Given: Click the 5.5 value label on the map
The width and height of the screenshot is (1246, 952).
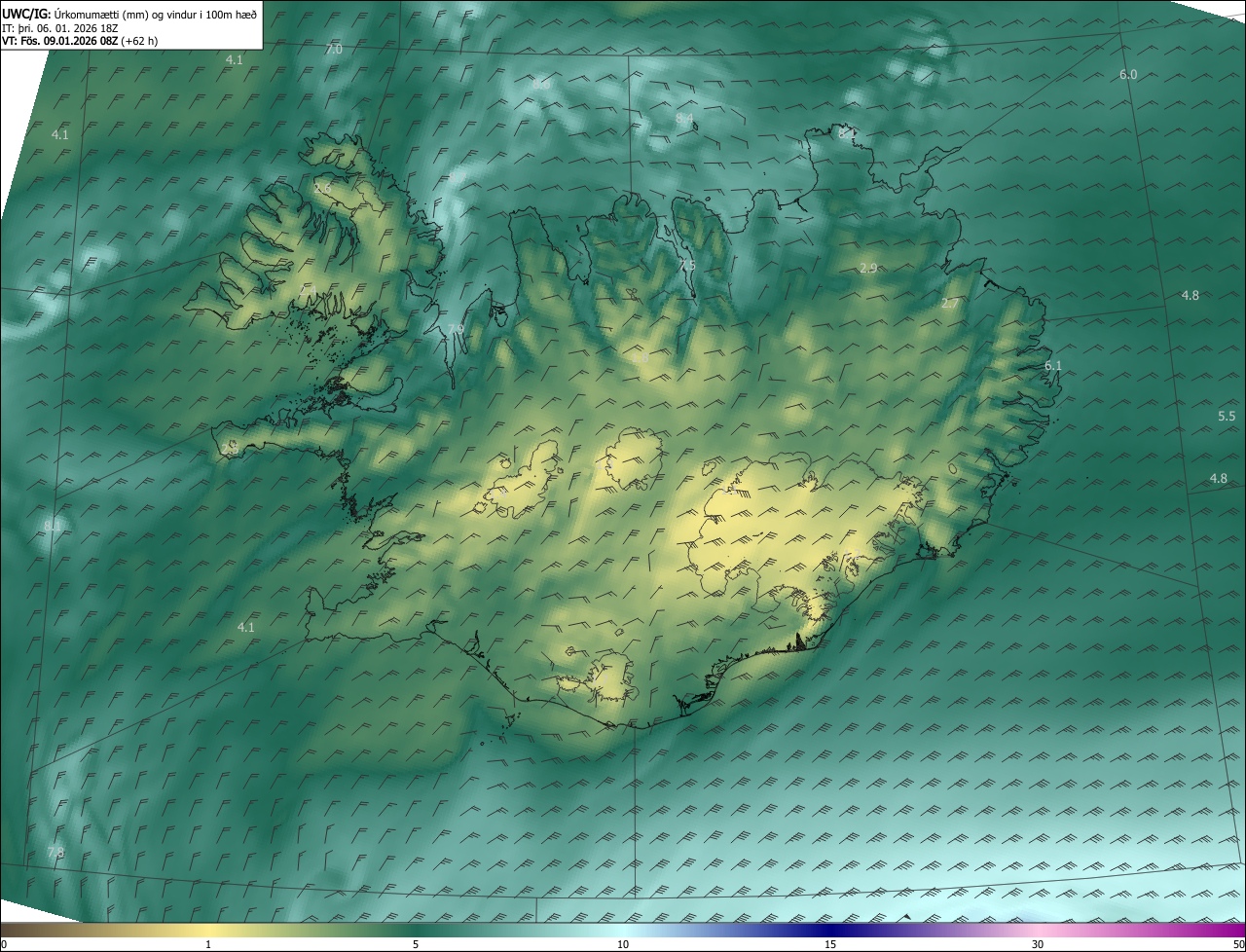Looking at the screenshot, I should pos(1227,416).
